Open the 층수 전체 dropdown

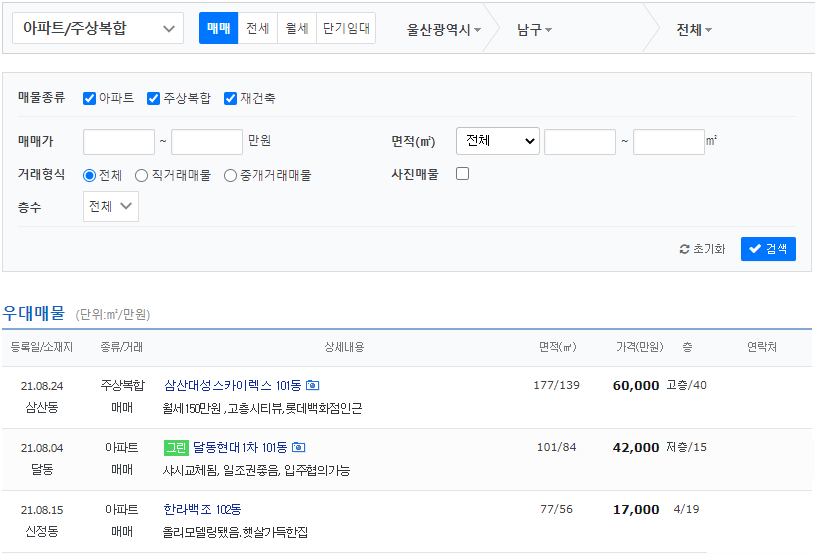(x=111, y=206)
